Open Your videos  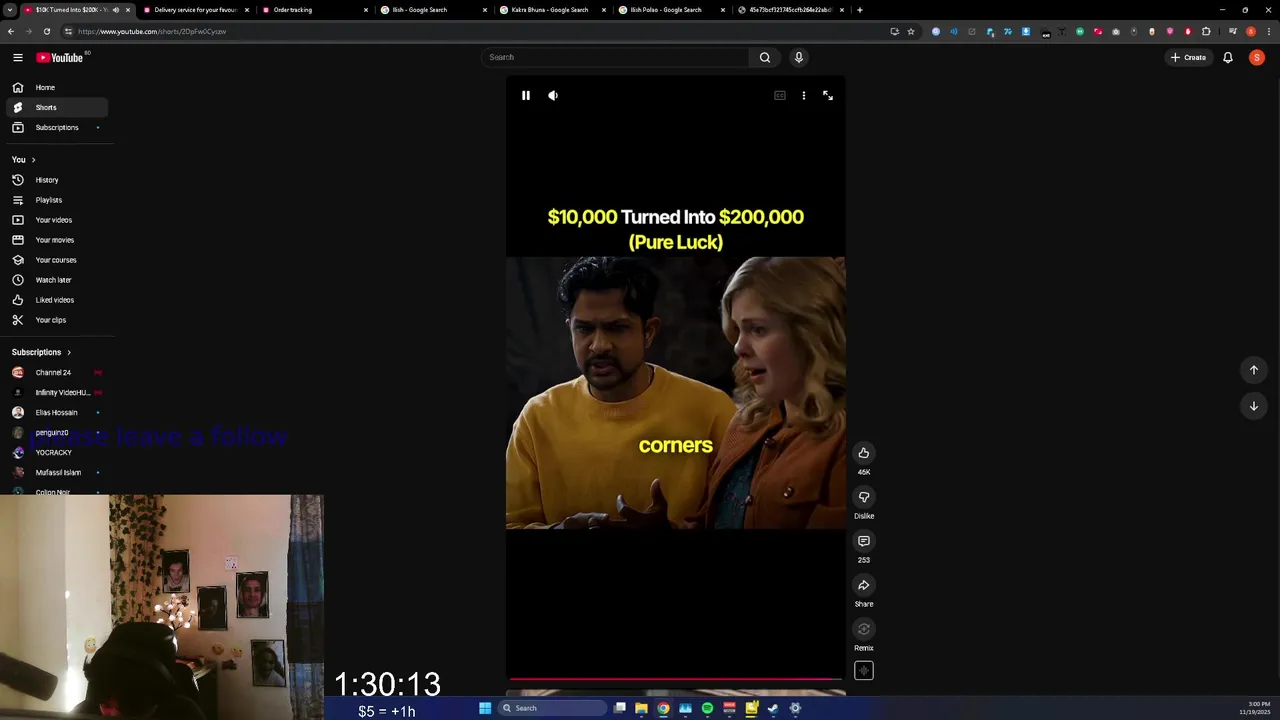pyautogui.click(x=57, y=220)
